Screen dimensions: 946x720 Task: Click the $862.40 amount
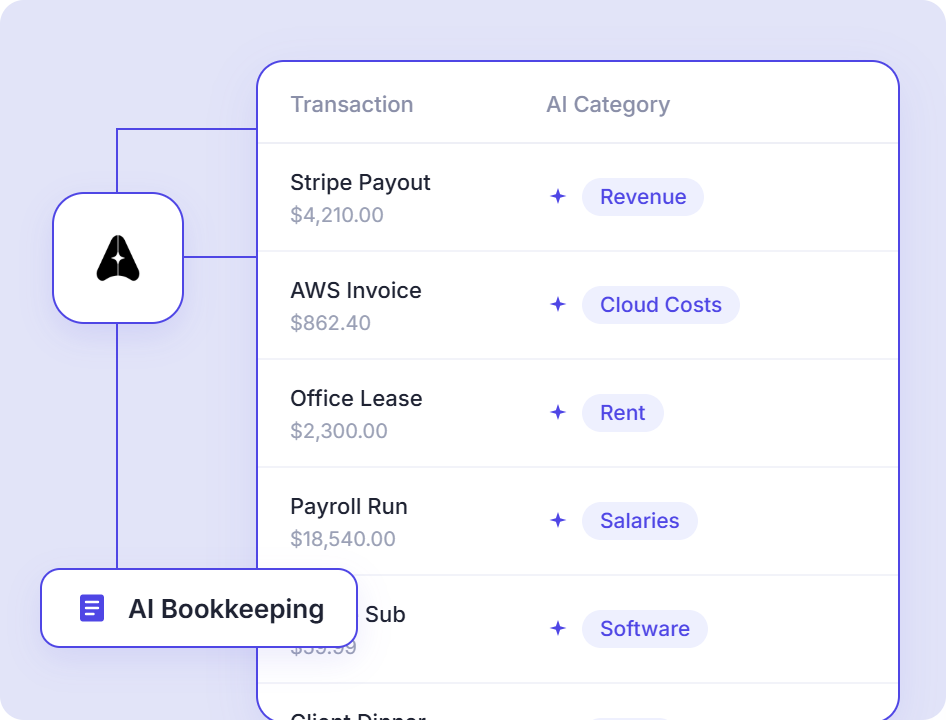tap(331, 323)
